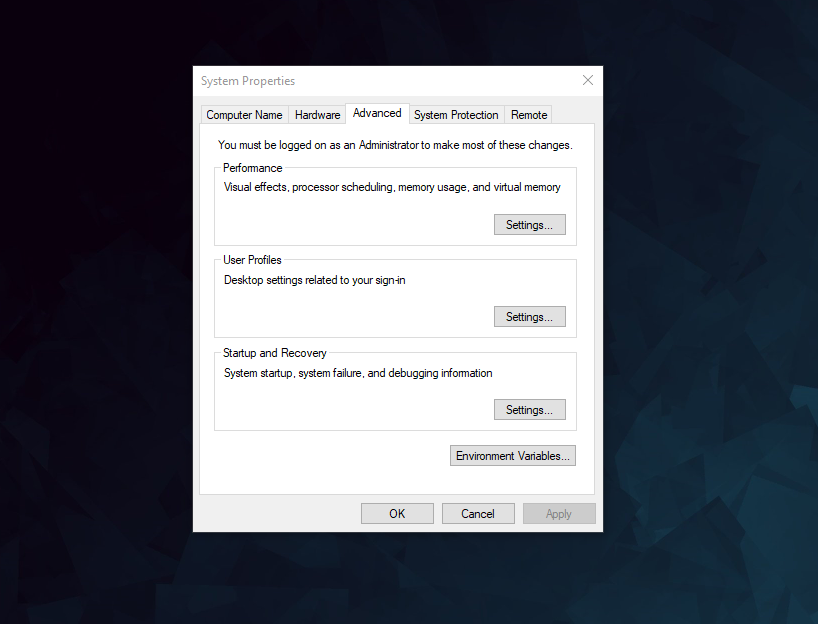The width and height of the screenshot is (818, 624).
Task: Open the Environment Variables dialog
Action: coord(512,455)
